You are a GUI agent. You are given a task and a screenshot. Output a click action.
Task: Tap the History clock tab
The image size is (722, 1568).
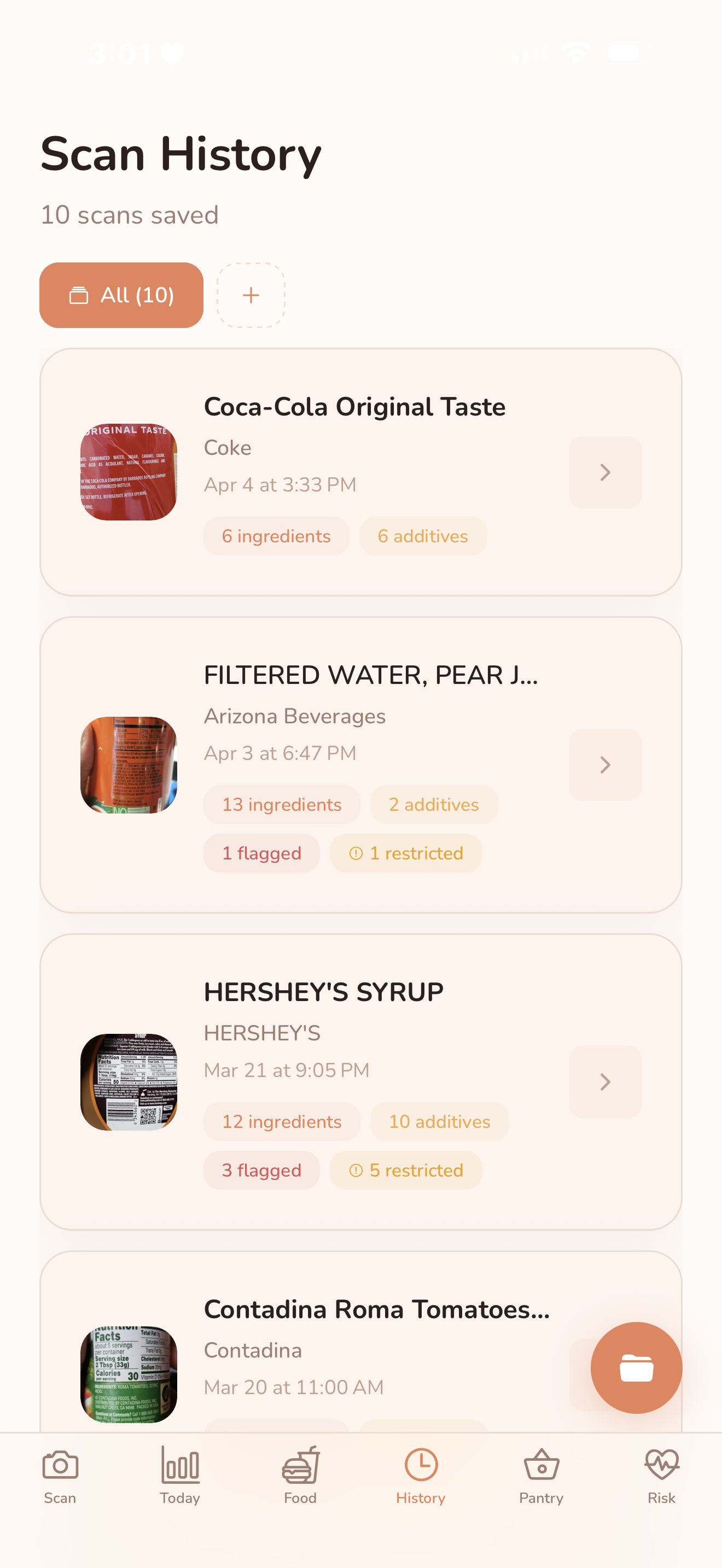pyautogui.click(x=421, y=1475)
